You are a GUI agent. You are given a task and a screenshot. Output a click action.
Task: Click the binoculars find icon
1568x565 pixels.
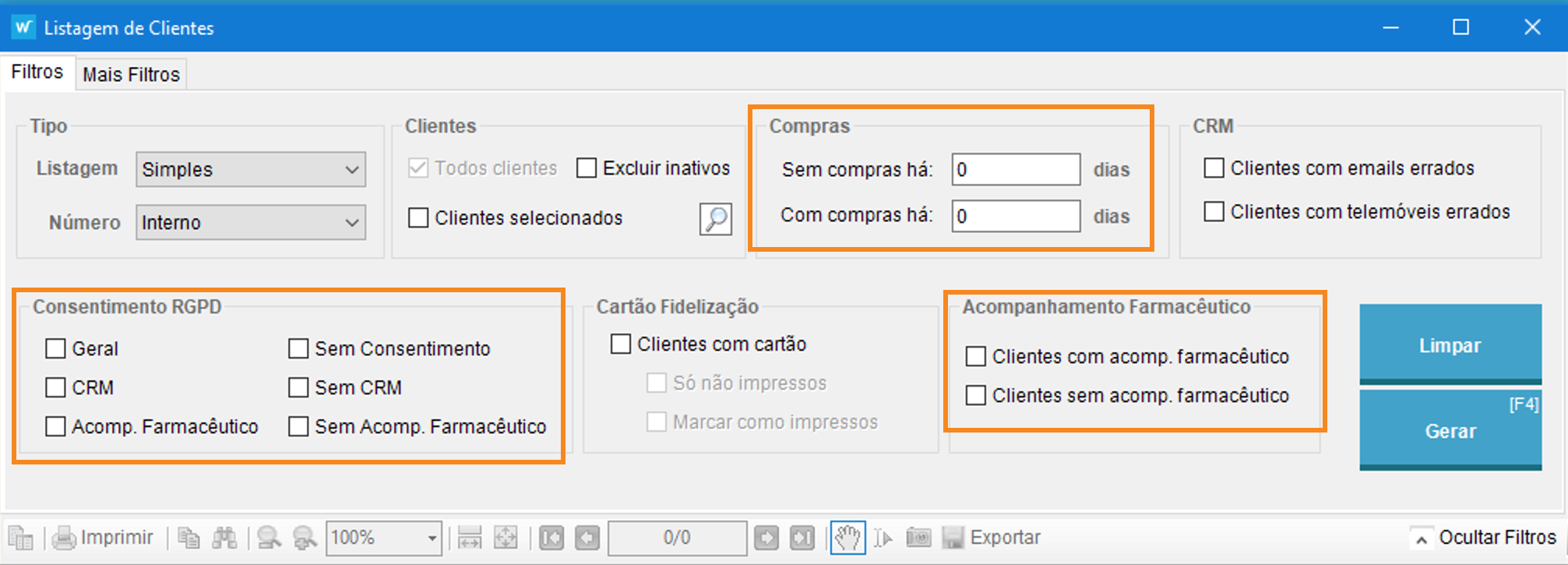tap(224, 538)
